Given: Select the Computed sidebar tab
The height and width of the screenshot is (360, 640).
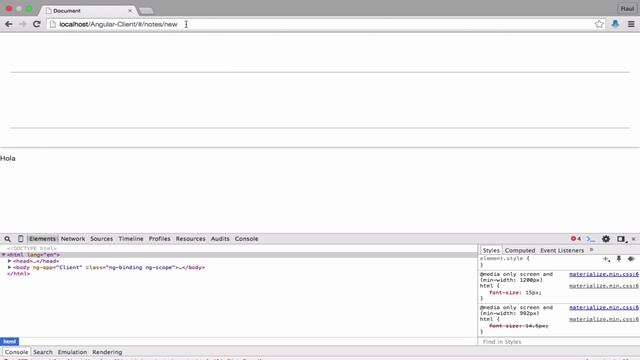Looking at the screenshot, I should (x=520, y=250).
